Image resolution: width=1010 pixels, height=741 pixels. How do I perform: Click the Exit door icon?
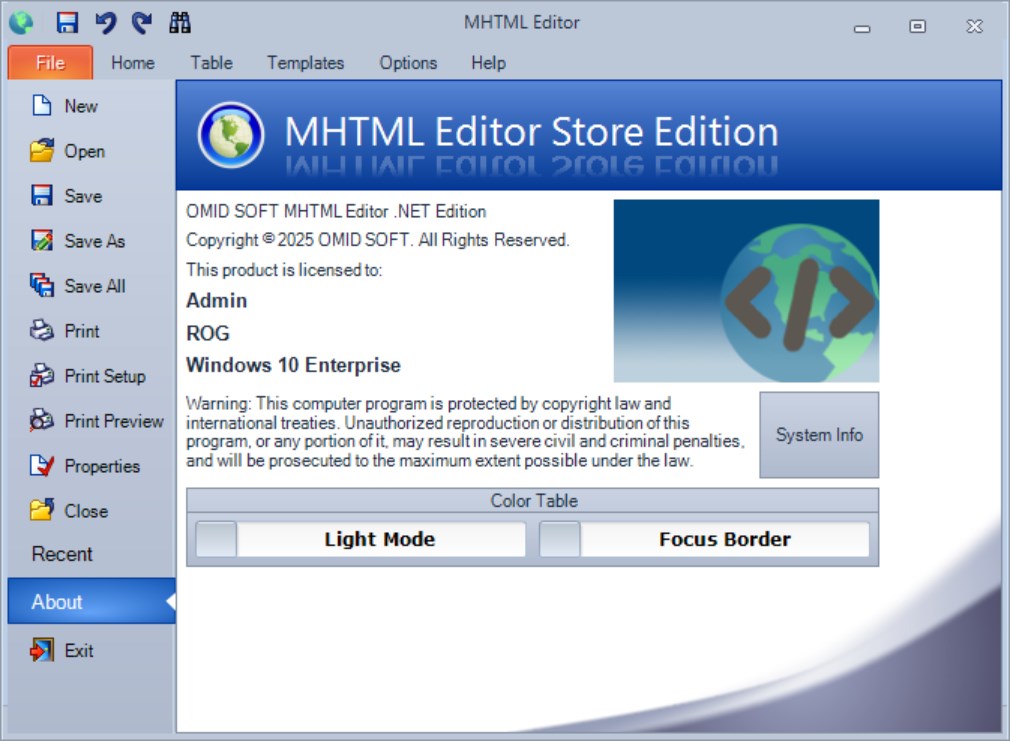(x=42, y=650)
